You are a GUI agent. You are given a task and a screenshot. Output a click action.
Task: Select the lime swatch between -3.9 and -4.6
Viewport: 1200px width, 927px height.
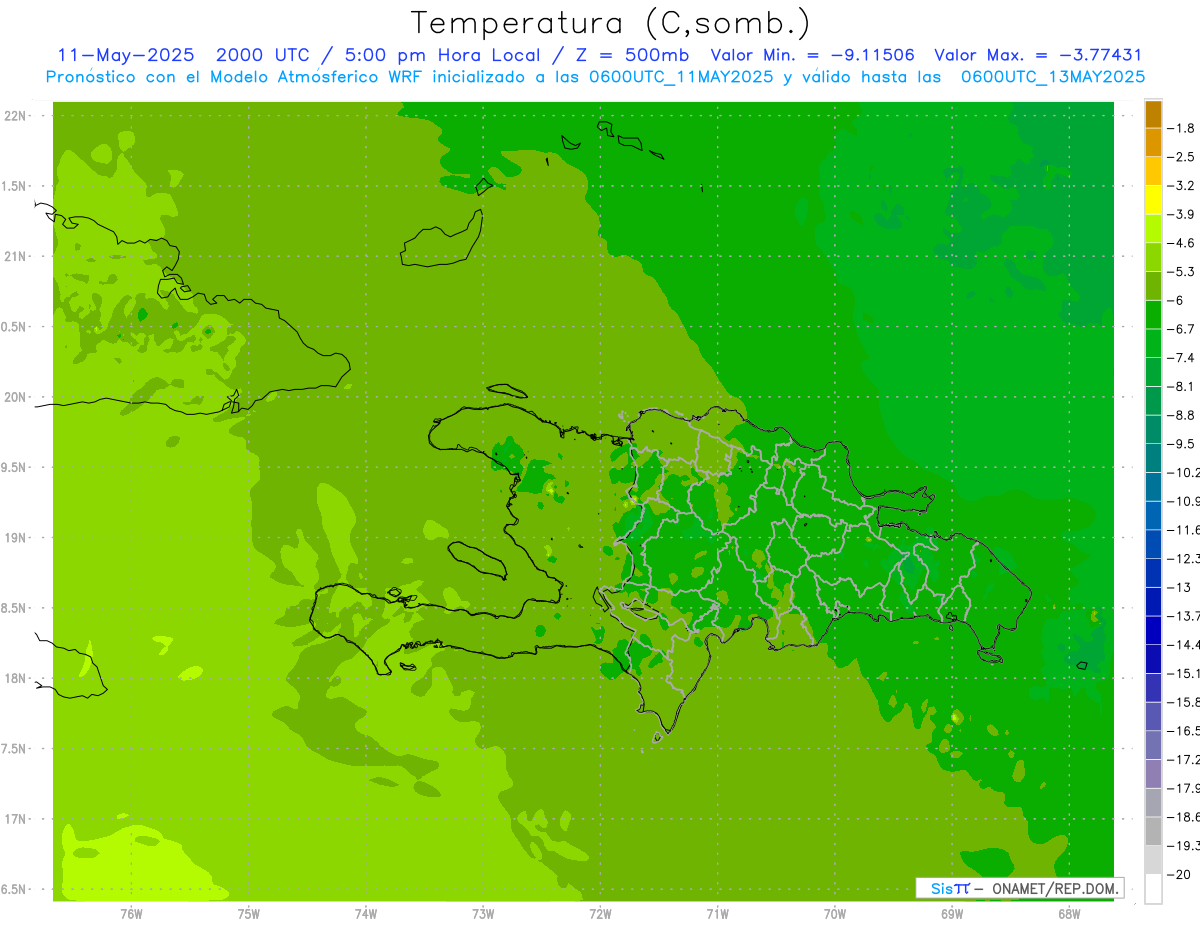click(1153, 229)
